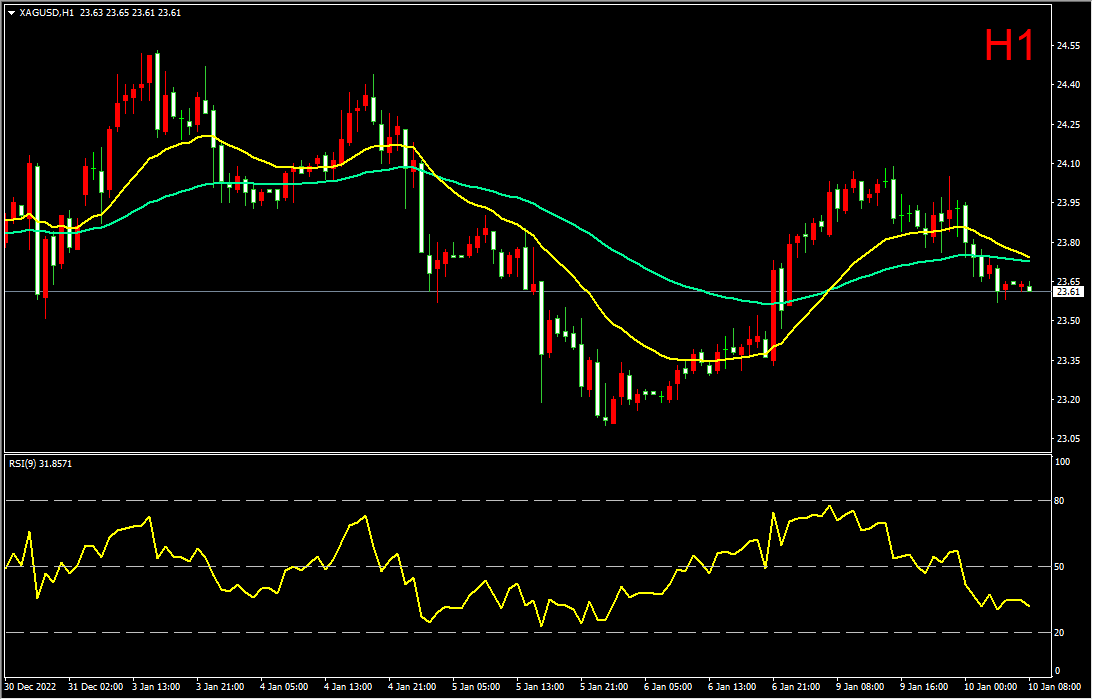Click the 5 Jan 05:00 time axis label
1093x700 pixels.
click(x=476, y=687)
